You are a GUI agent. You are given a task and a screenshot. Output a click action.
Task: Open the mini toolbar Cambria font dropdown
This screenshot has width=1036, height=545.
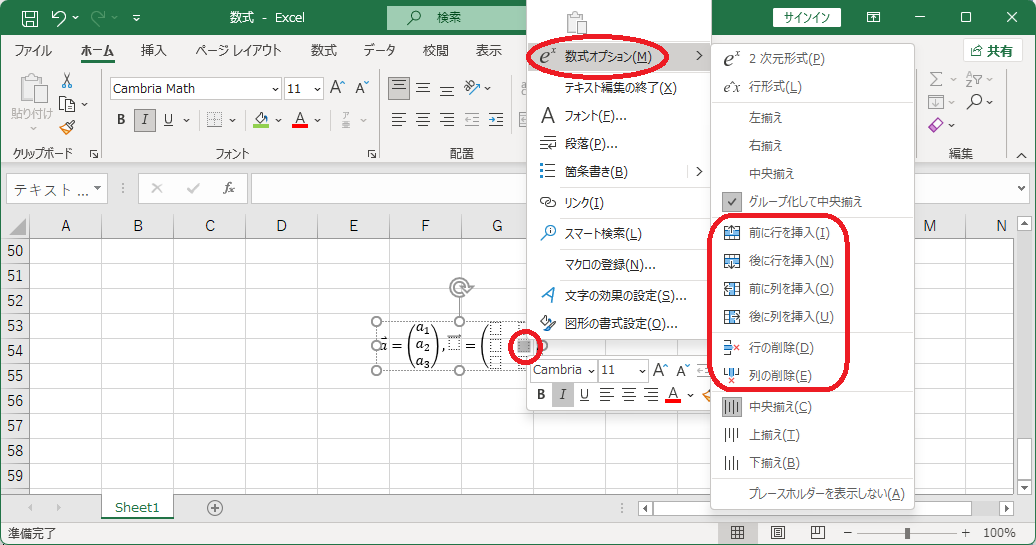tap(591, 371)
